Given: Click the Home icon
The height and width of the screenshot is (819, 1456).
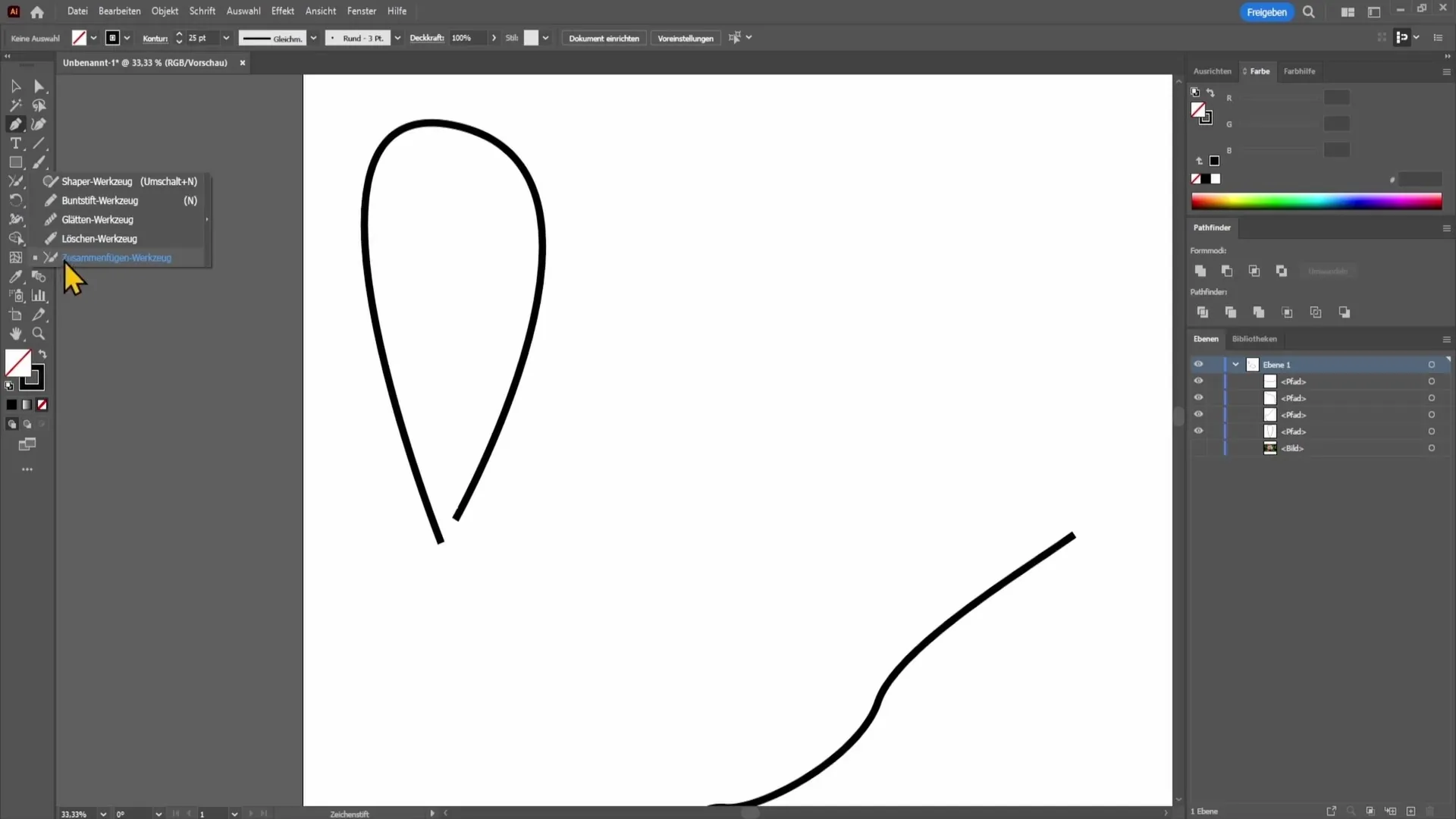Looking at the screenshot, I should 37,12.
